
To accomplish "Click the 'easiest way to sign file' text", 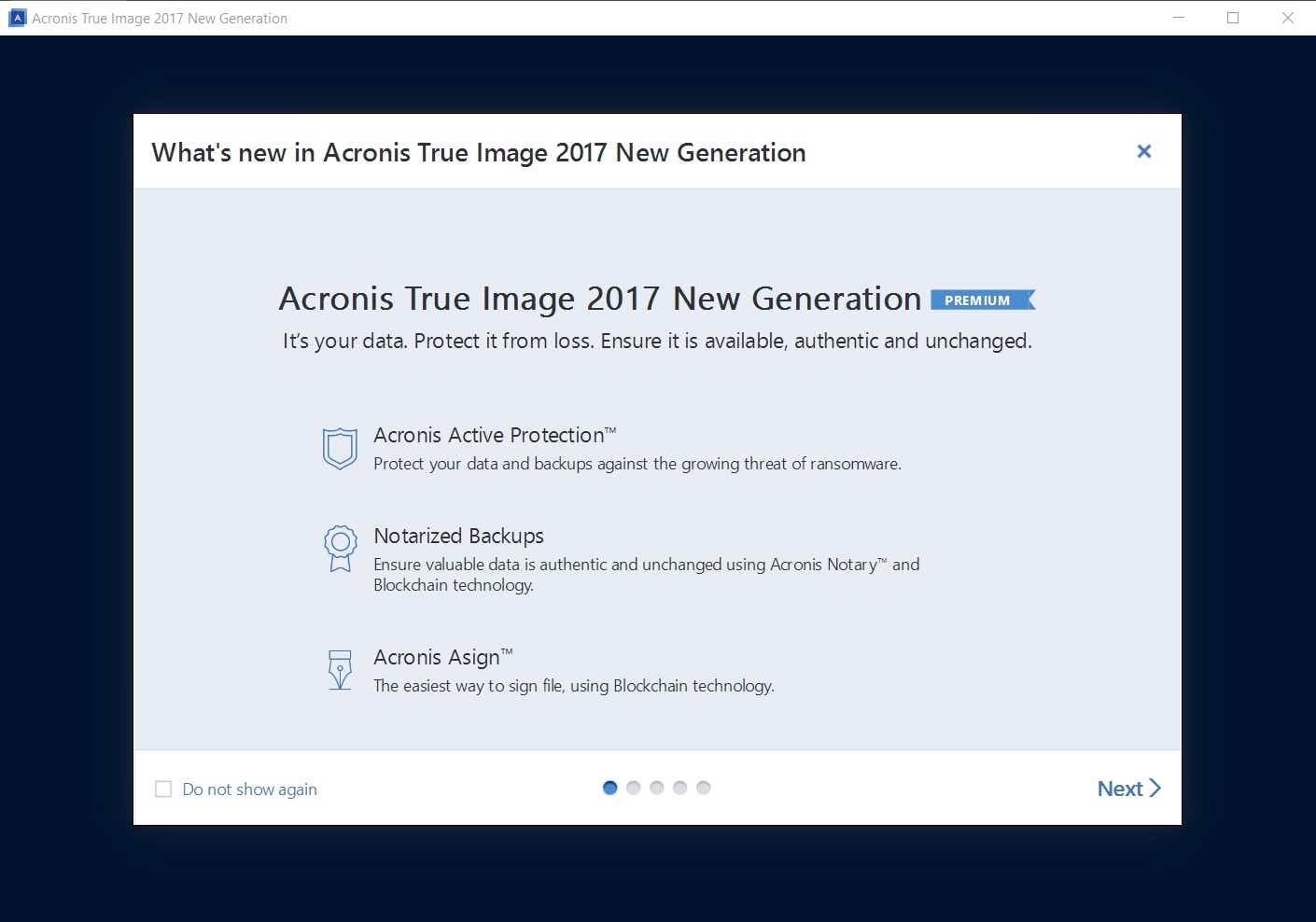I will 574,686.
